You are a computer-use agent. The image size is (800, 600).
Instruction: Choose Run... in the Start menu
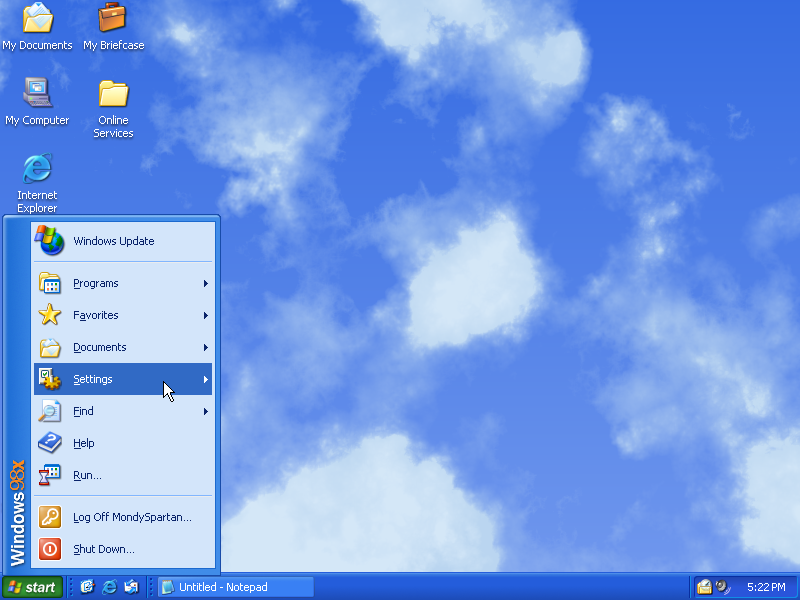tap(122, 476)
